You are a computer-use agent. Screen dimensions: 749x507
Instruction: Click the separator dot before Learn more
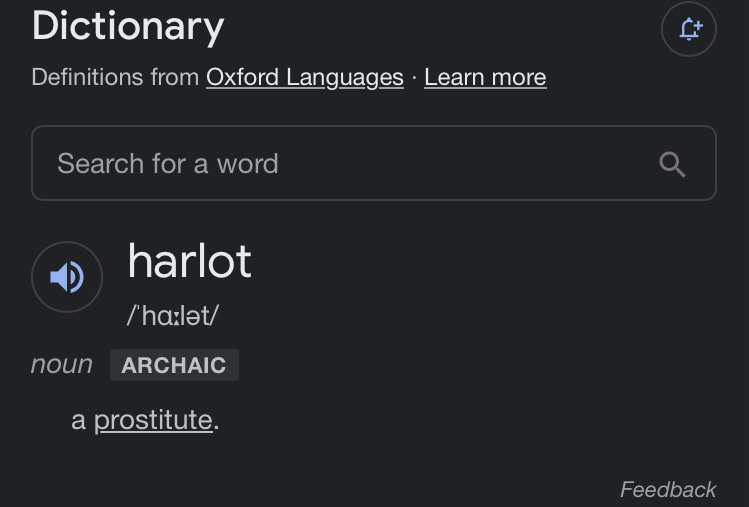click(x=414, y=78)
